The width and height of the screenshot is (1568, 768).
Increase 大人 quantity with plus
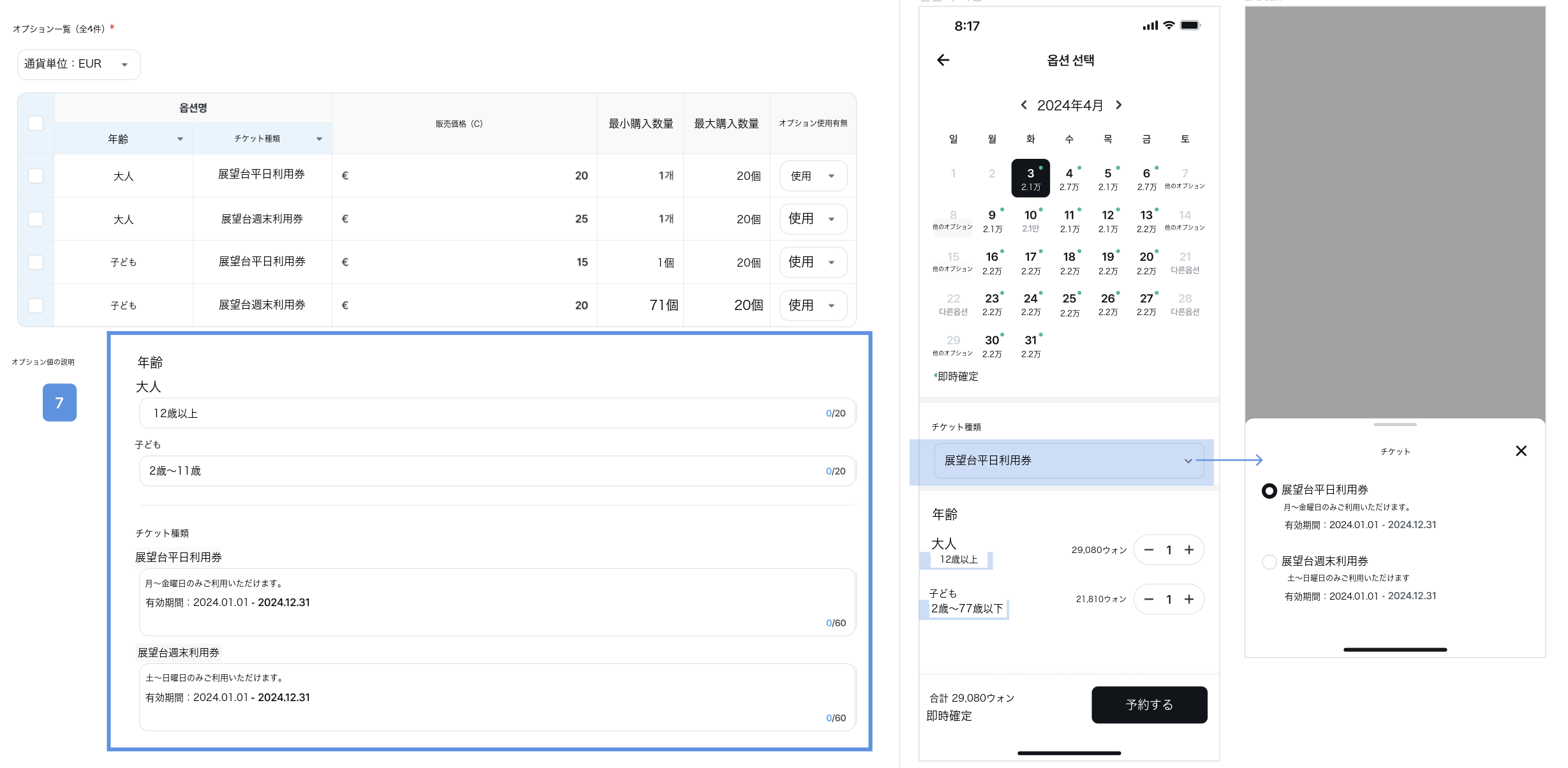coord(1189,550)
